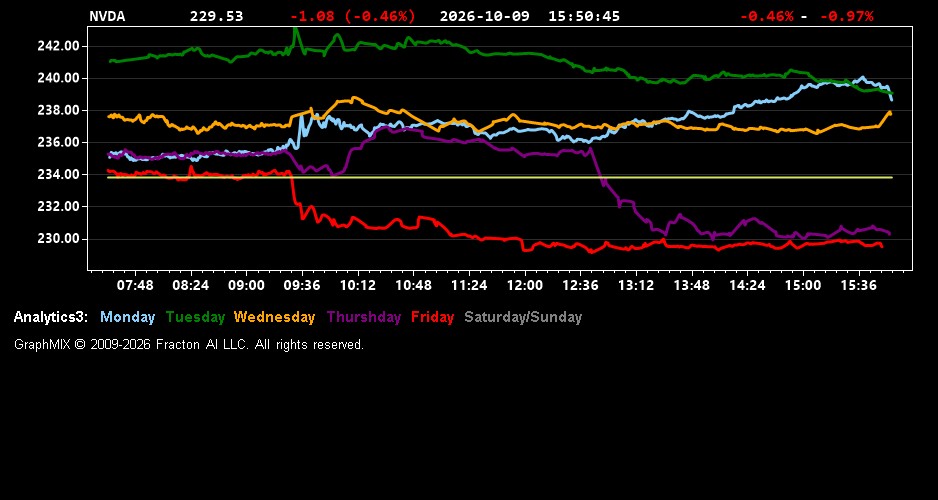938x500 pixels.
Task: Click the NVDA ticker symbol
Action: (x=107, y=17)
